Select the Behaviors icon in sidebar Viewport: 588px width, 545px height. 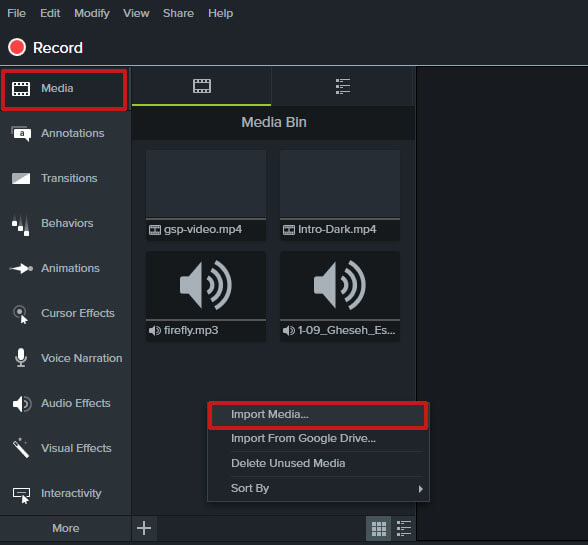coord(21,226)
